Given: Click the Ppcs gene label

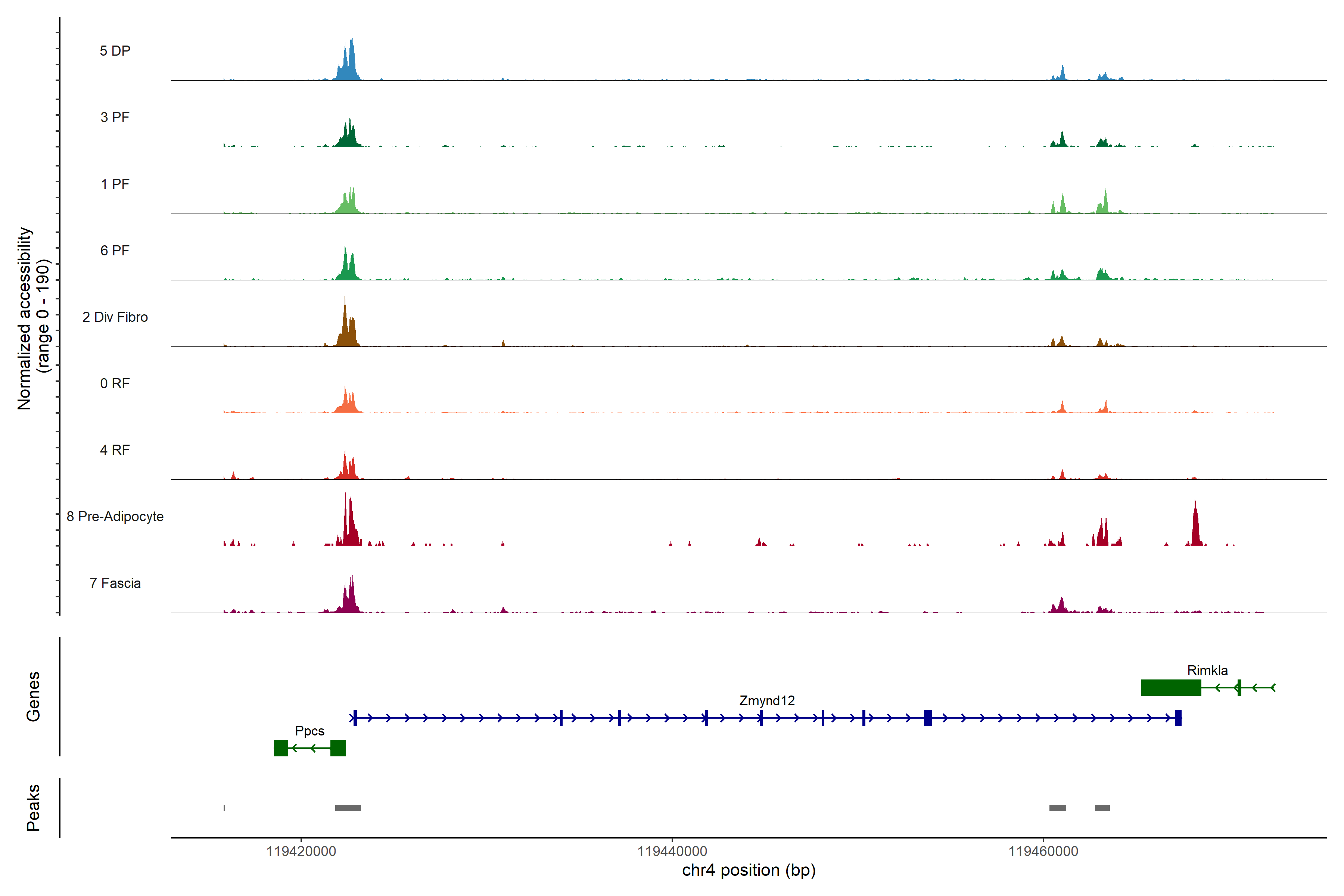Looking at the screenshot, I should click(310, 731).
